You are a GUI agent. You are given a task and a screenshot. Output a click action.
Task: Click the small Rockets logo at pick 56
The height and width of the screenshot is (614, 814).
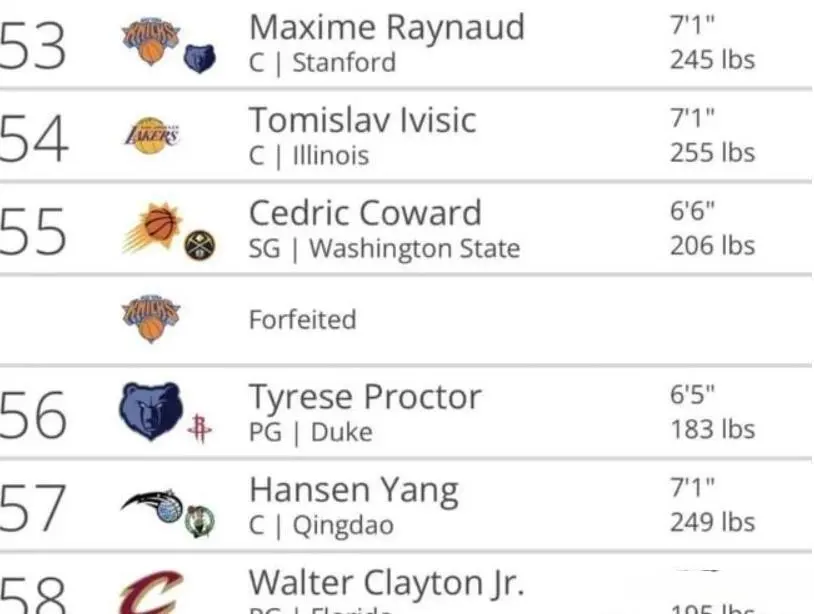tap(200, 429)
